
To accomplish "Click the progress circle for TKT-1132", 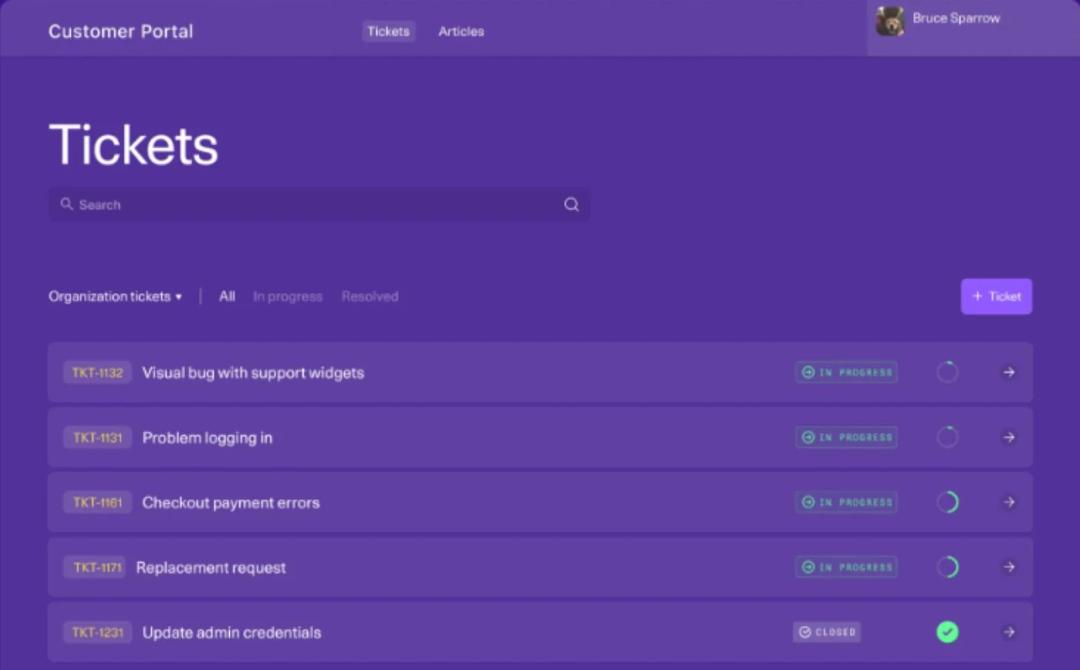I will [947, 373].
